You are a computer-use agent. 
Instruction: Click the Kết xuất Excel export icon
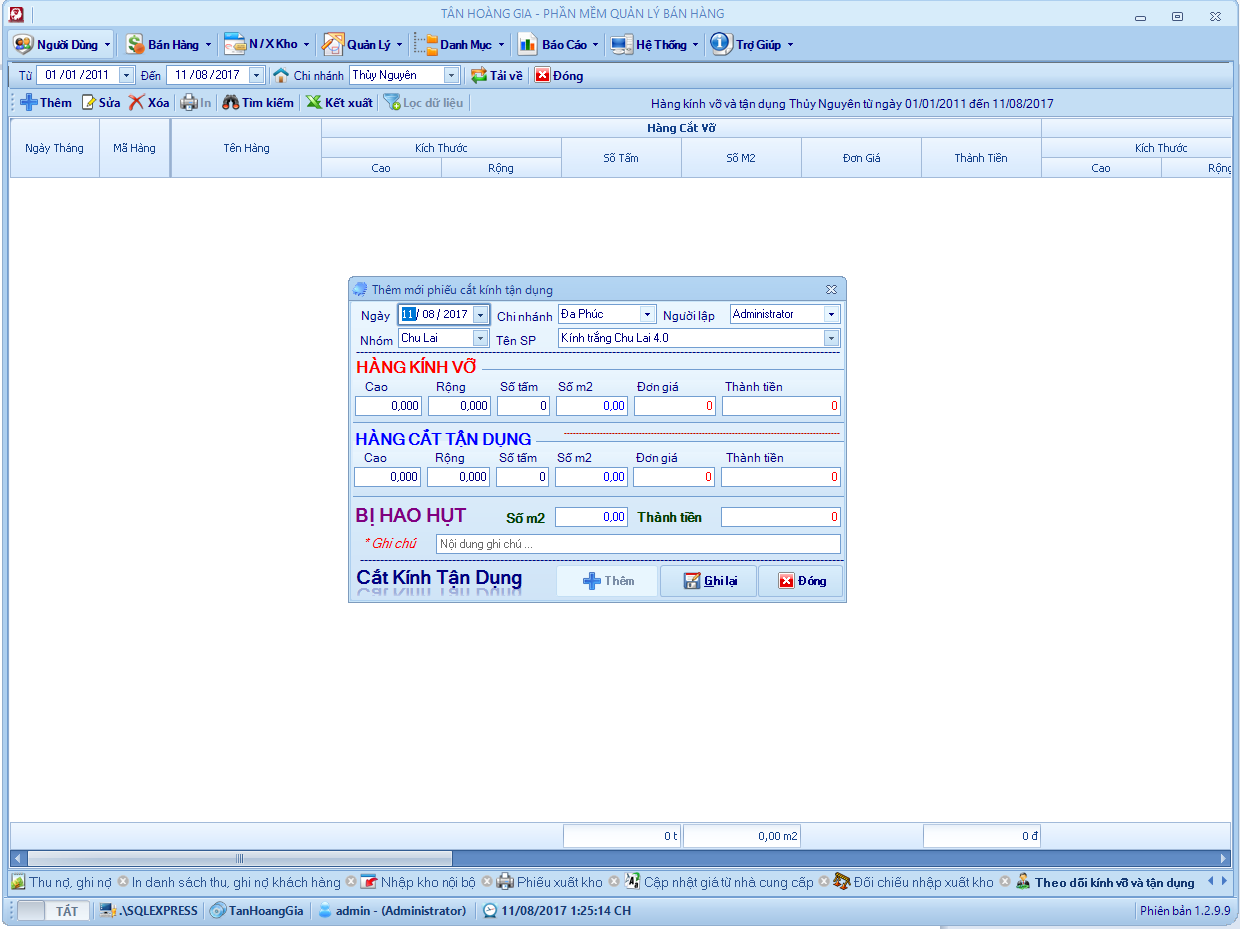tap(314, 103)
